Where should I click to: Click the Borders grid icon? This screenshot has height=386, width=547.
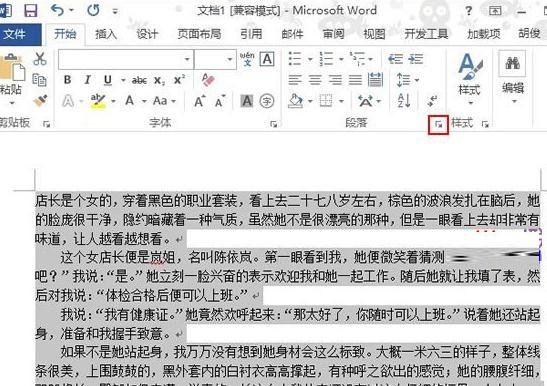[x=326, y=101]
